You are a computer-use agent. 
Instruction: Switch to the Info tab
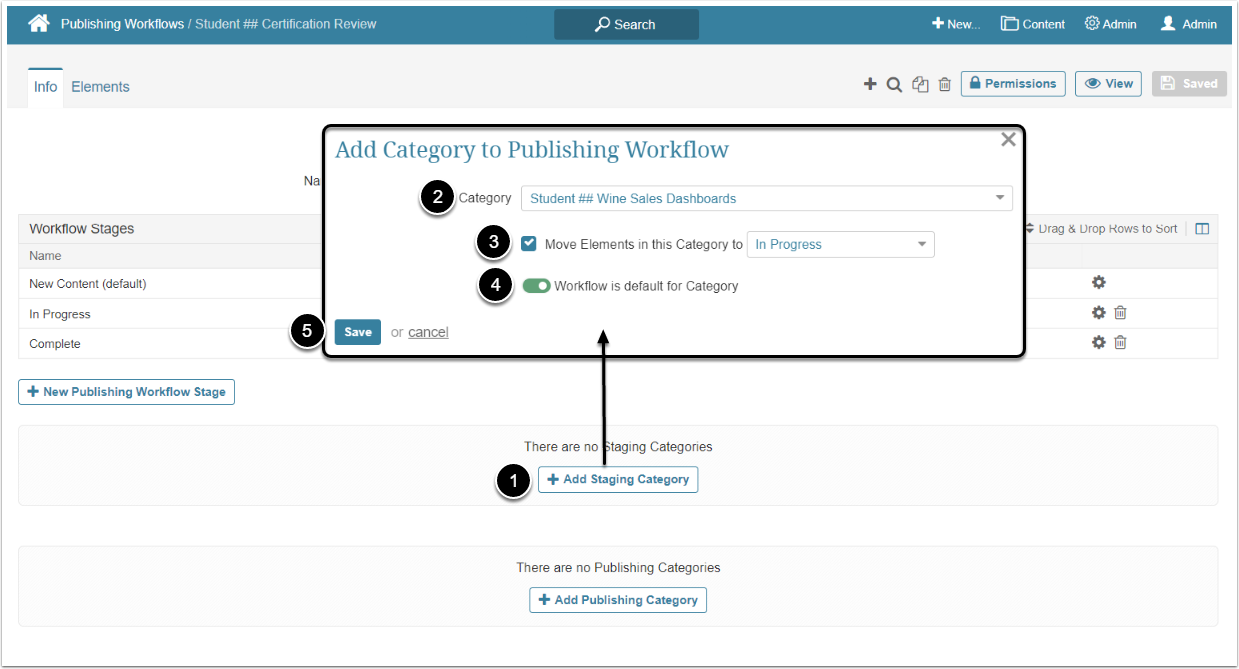click(46, 87)
